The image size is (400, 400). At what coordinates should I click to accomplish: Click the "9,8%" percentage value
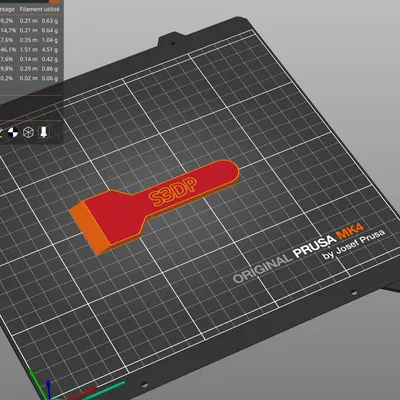tap(6, 69)
